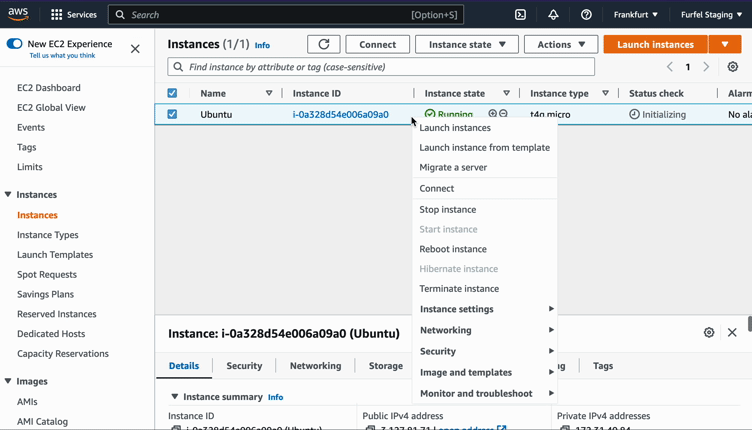Toggle the New EC2 Experience switch
752x430 pixels.
coord(14,44)
